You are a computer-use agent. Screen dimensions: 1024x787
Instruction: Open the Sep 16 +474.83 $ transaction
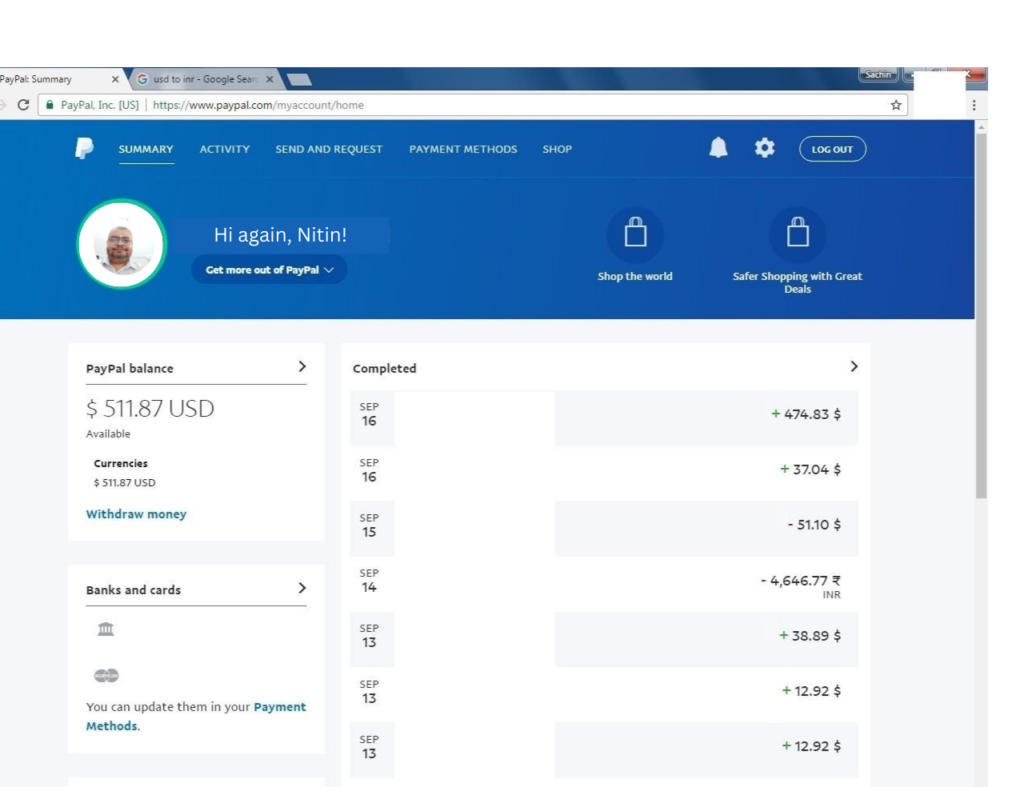[604, 417]
